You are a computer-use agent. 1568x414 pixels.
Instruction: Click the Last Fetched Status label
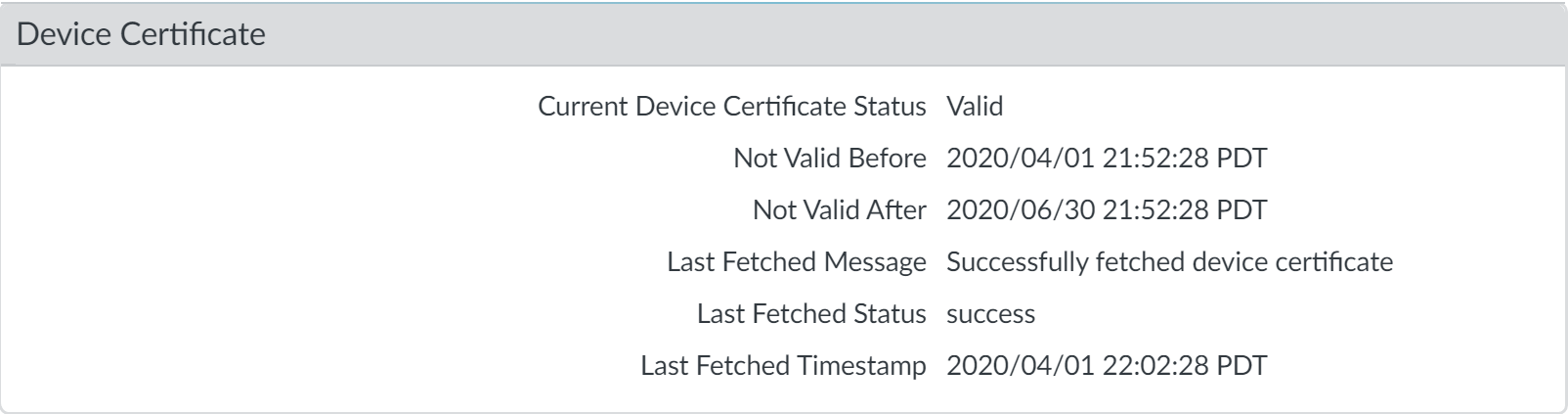(810, 313)
